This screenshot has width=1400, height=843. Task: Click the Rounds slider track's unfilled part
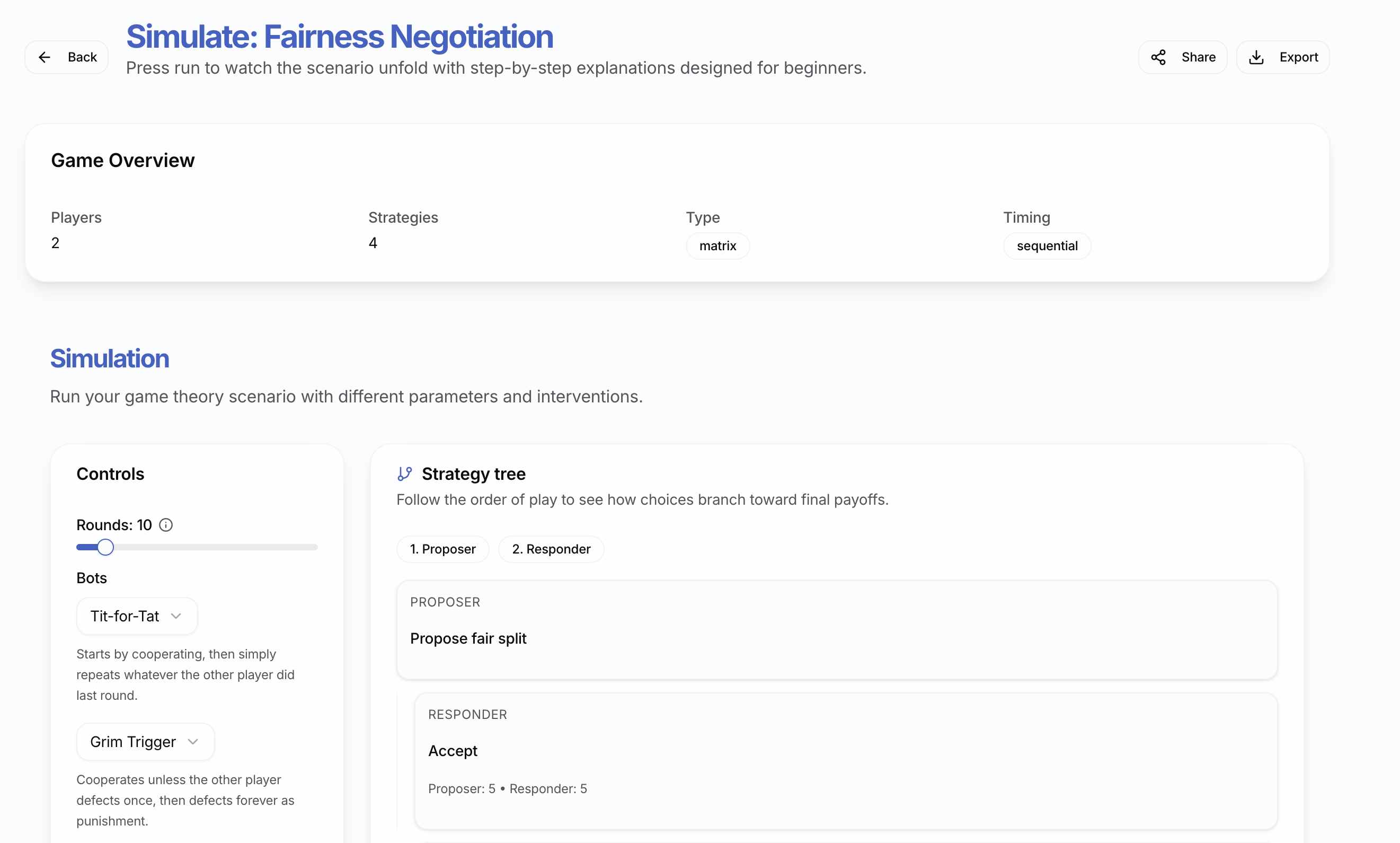(x=227, y=547)
